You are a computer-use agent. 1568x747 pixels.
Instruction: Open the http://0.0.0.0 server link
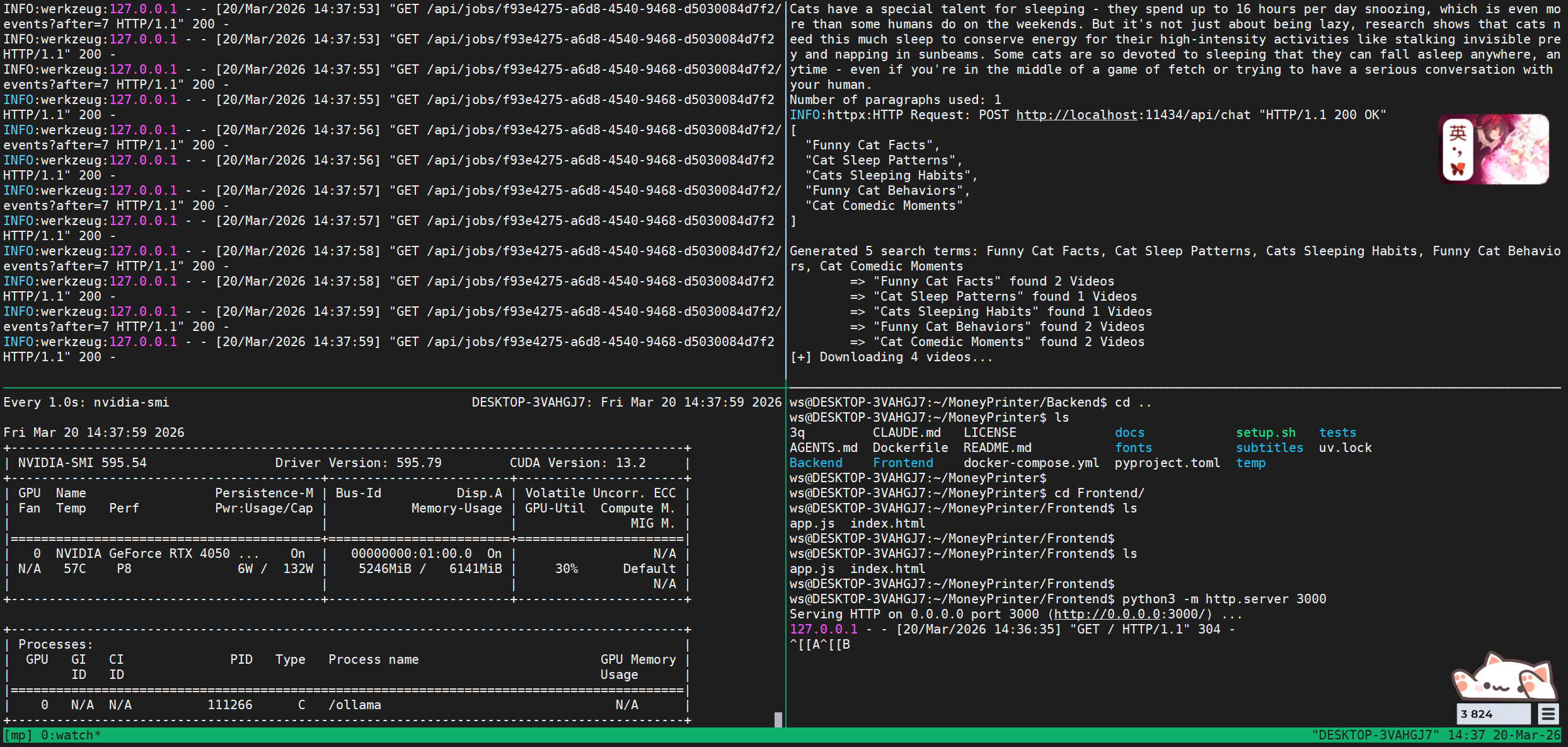[x=1107, y=614]
